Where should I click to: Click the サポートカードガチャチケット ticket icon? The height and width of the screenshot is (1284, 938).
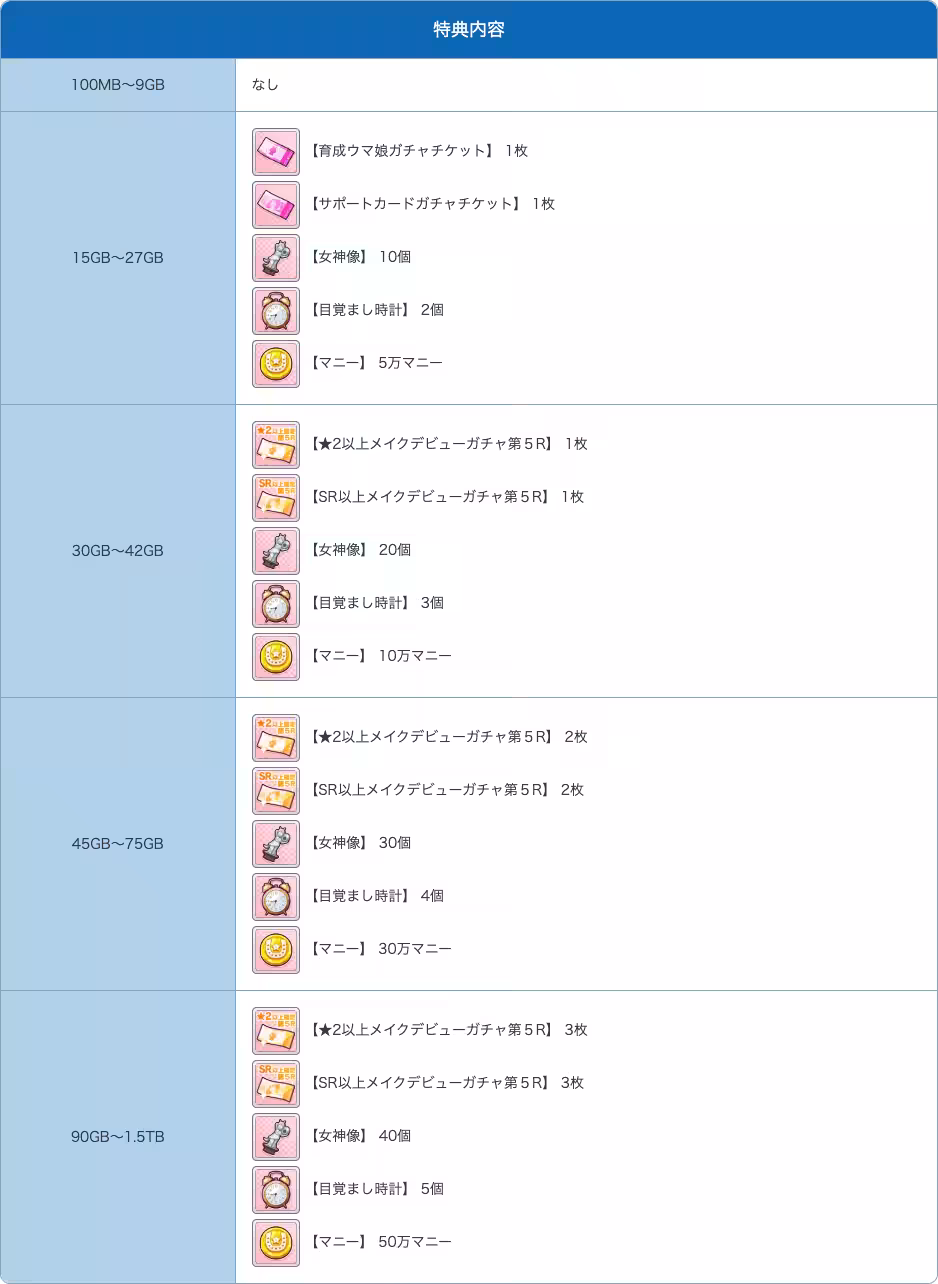click(275, 205)
